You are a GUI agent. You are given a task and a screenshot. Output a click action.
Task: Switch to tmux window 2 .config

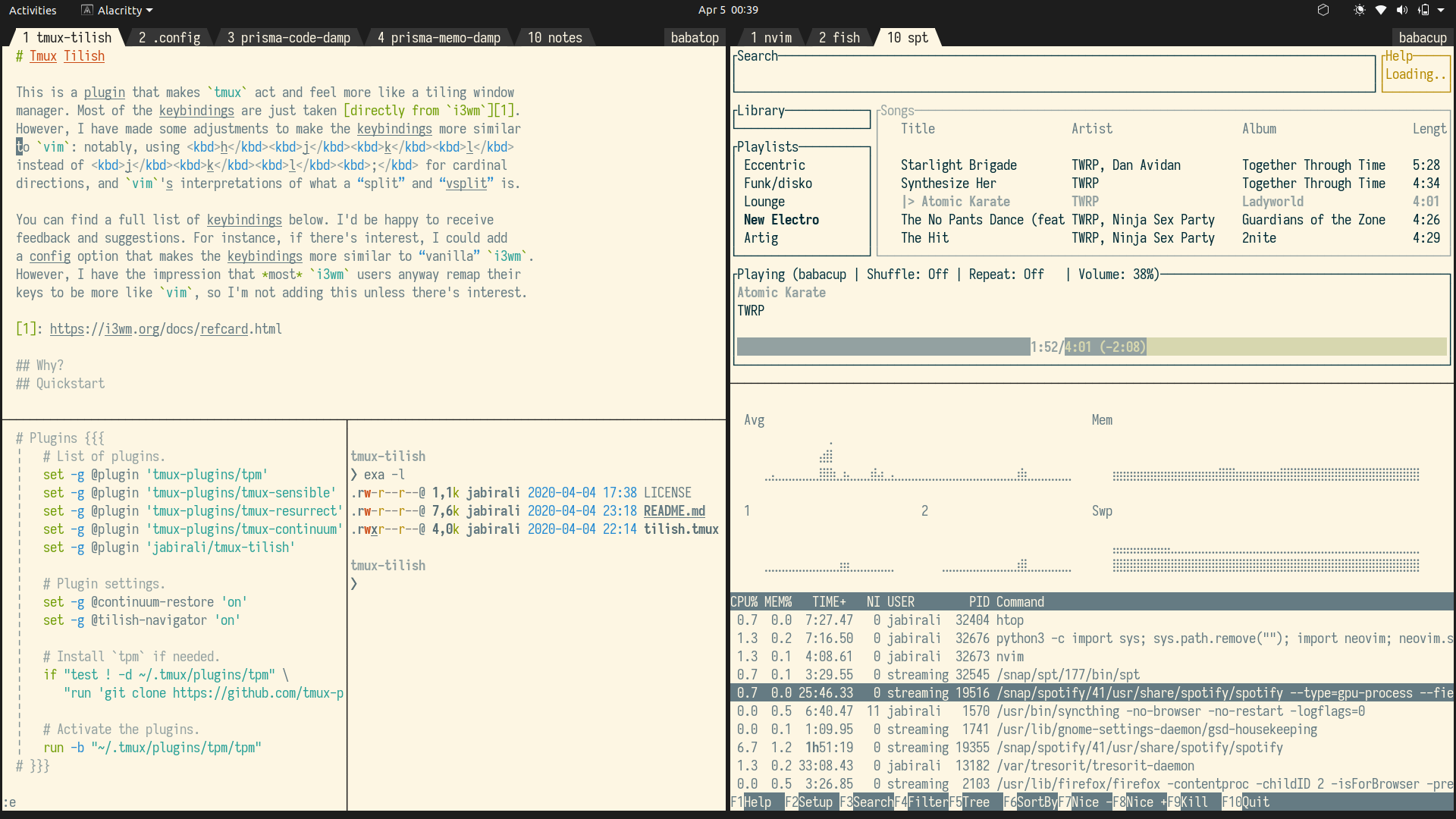coord(170,37)
